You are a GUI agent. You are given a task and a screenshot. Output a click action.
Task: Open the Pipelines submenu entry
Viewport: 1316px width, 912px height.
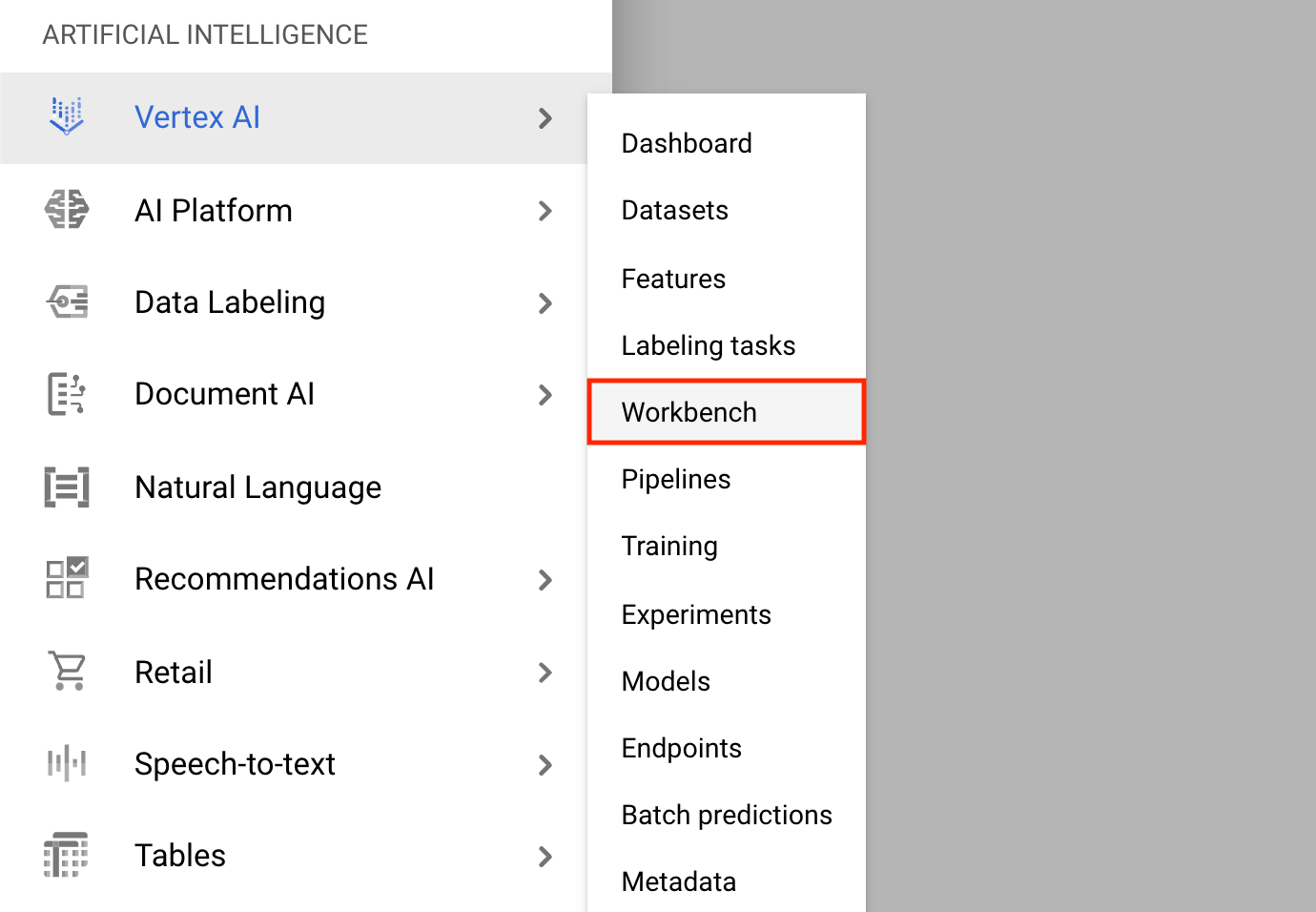point(676,479)
